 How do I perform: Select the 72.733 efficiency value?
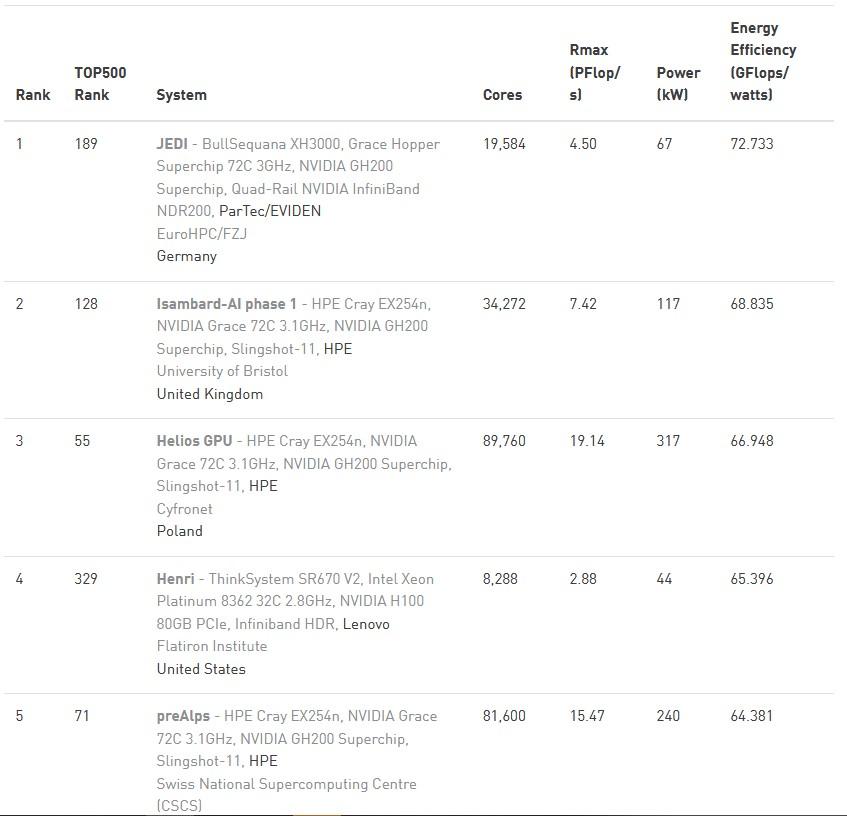tap(751, 144)
